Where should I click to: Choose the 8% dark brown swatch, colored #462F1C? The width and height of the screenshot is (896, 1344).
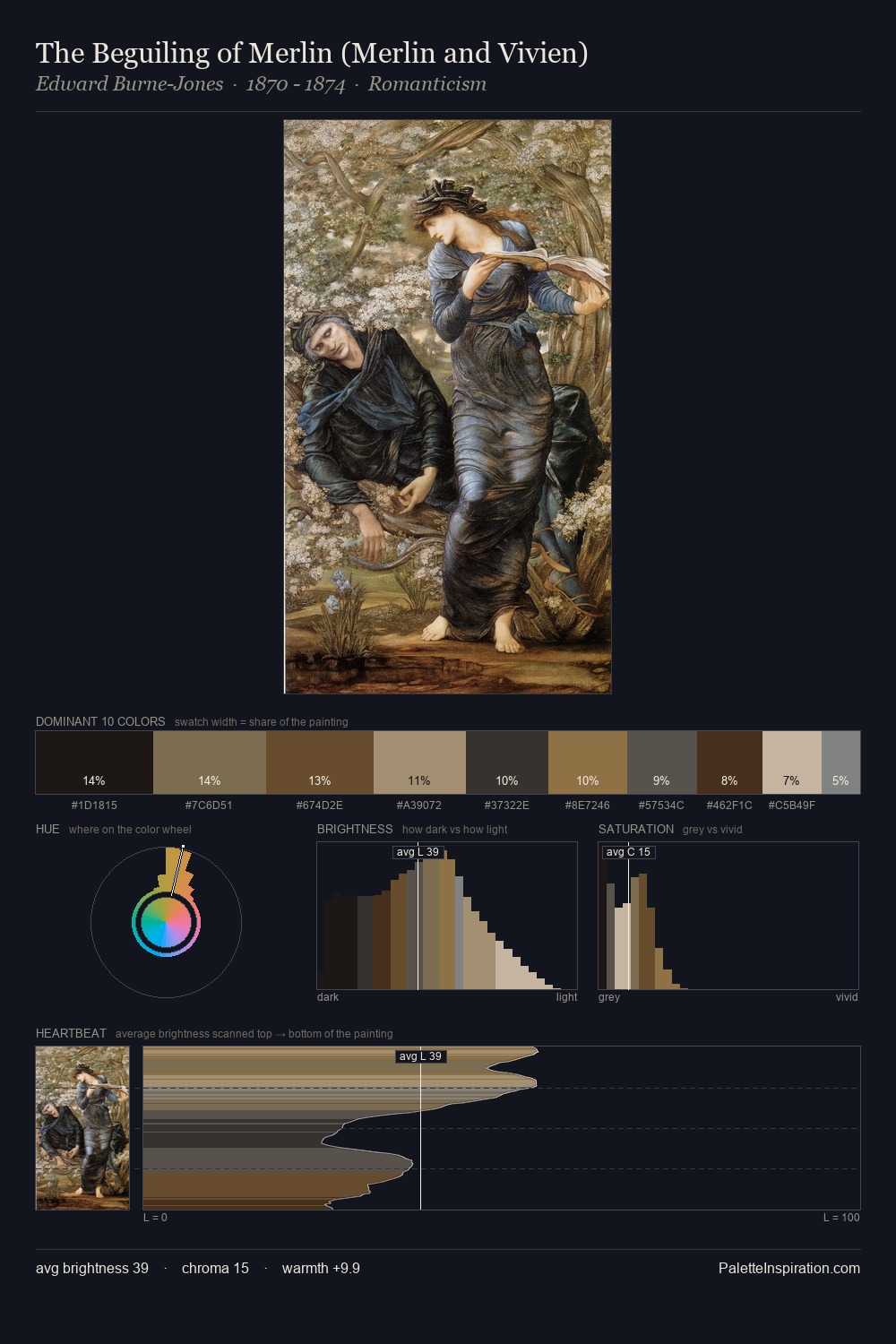tap(729, 762)
